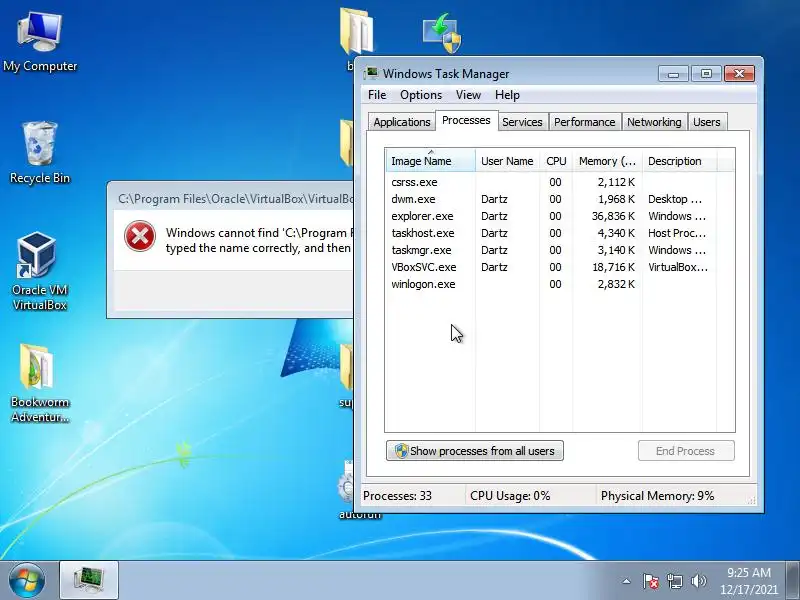Show hidden tray icons arrow
The image size is (800, 600).
[x=627, y=581]
